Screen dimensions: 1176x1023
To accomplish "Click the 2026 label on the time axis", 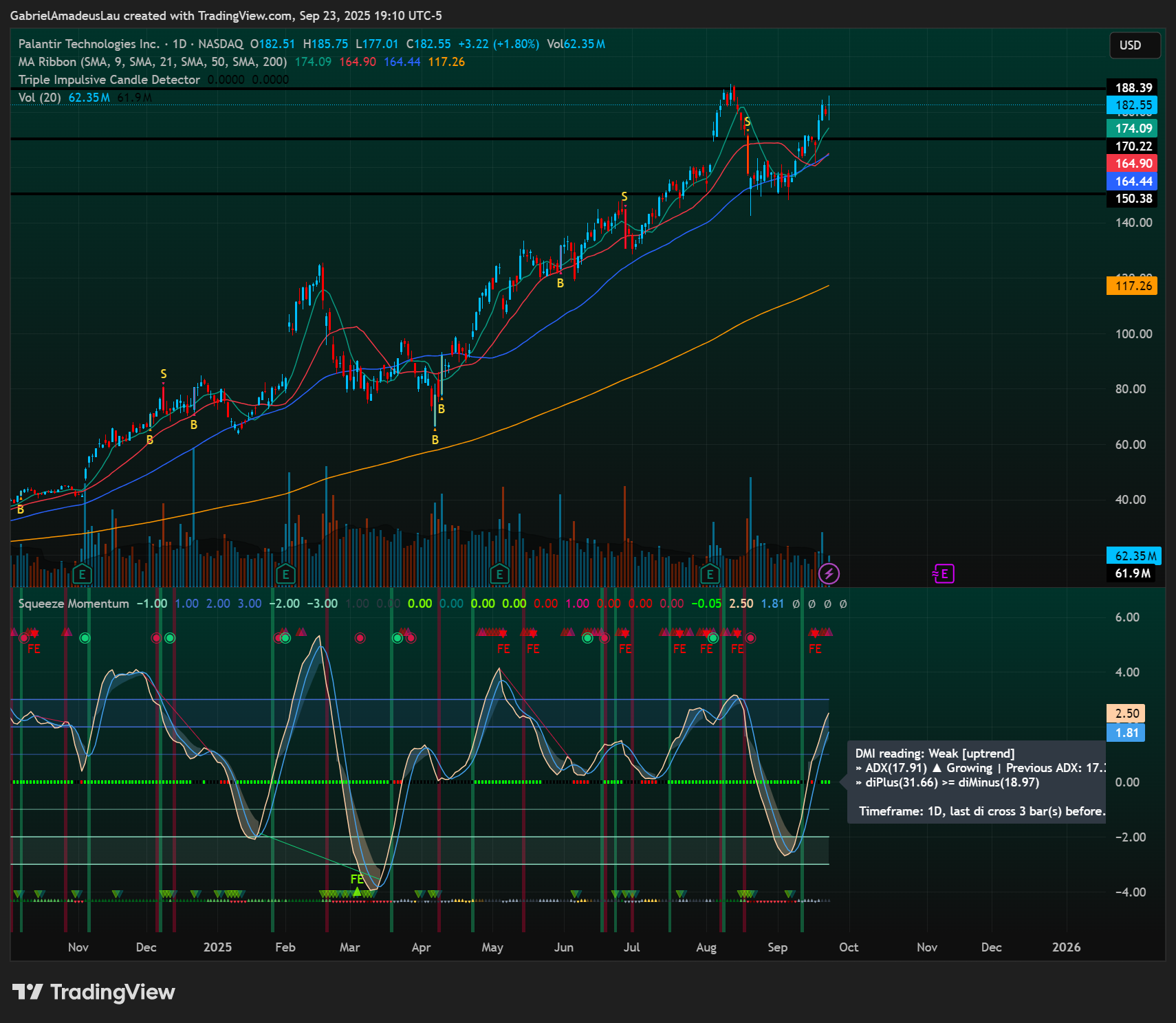I will tap(1067, 947).
